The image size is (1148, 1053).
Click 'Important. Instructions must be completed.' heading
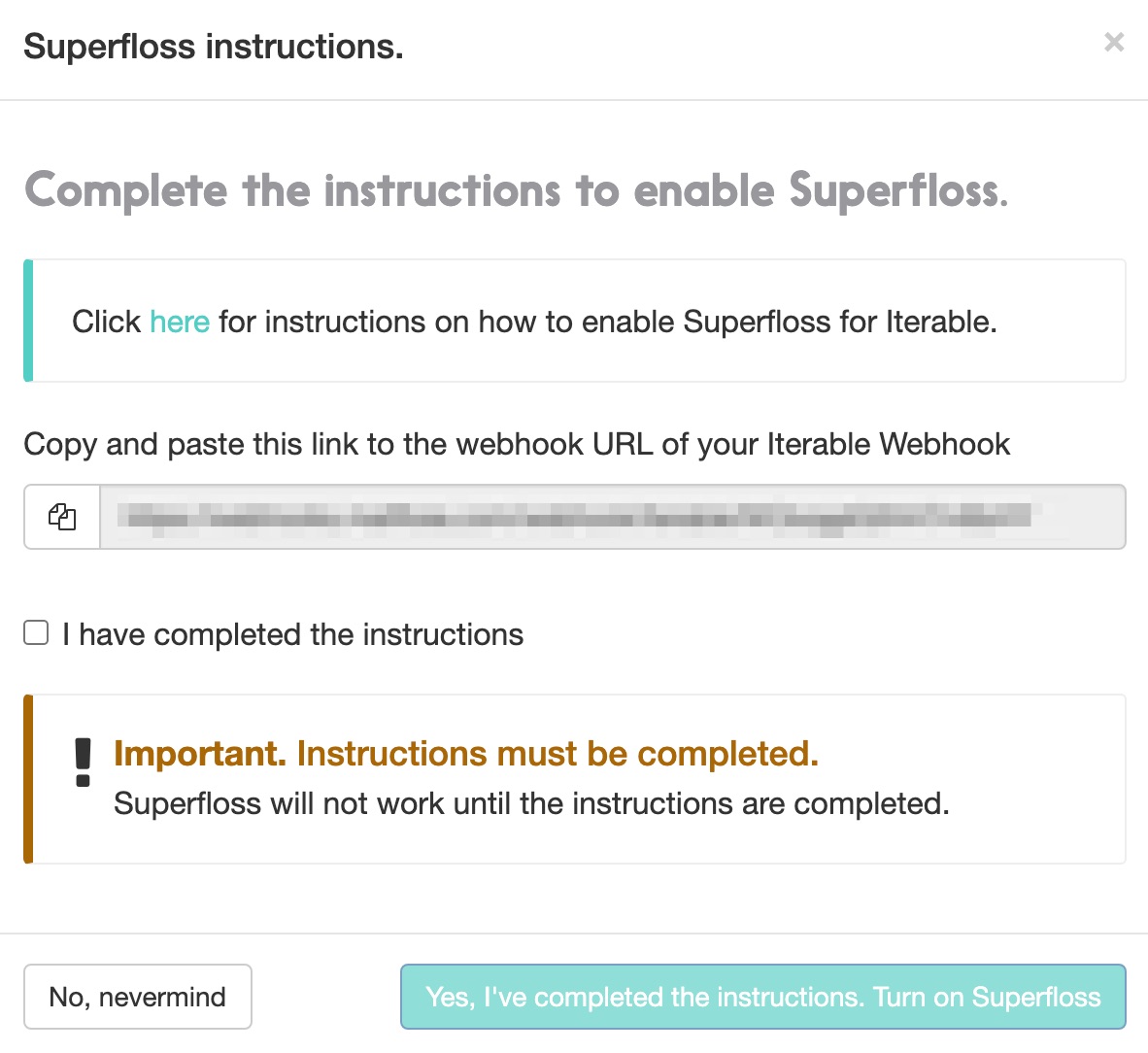(x=465, y=754)
